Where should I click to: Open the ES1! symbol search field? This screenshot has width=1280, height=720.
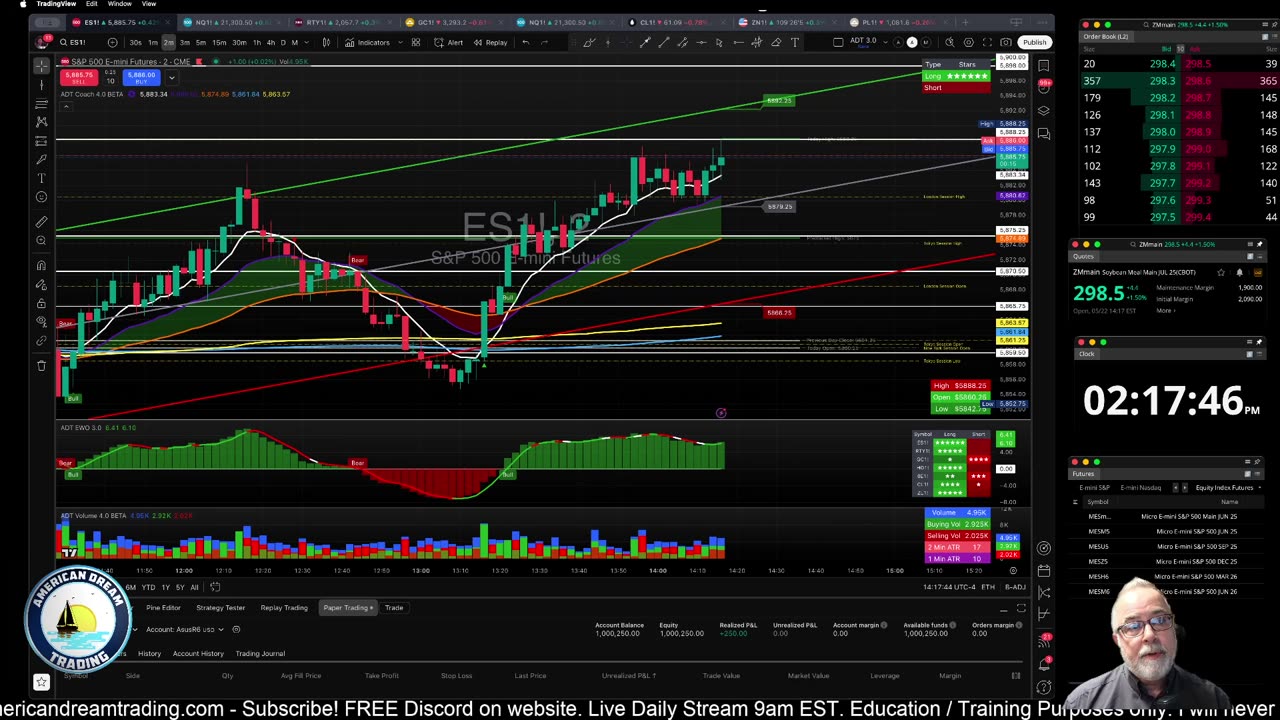click(x=78, y=42)
